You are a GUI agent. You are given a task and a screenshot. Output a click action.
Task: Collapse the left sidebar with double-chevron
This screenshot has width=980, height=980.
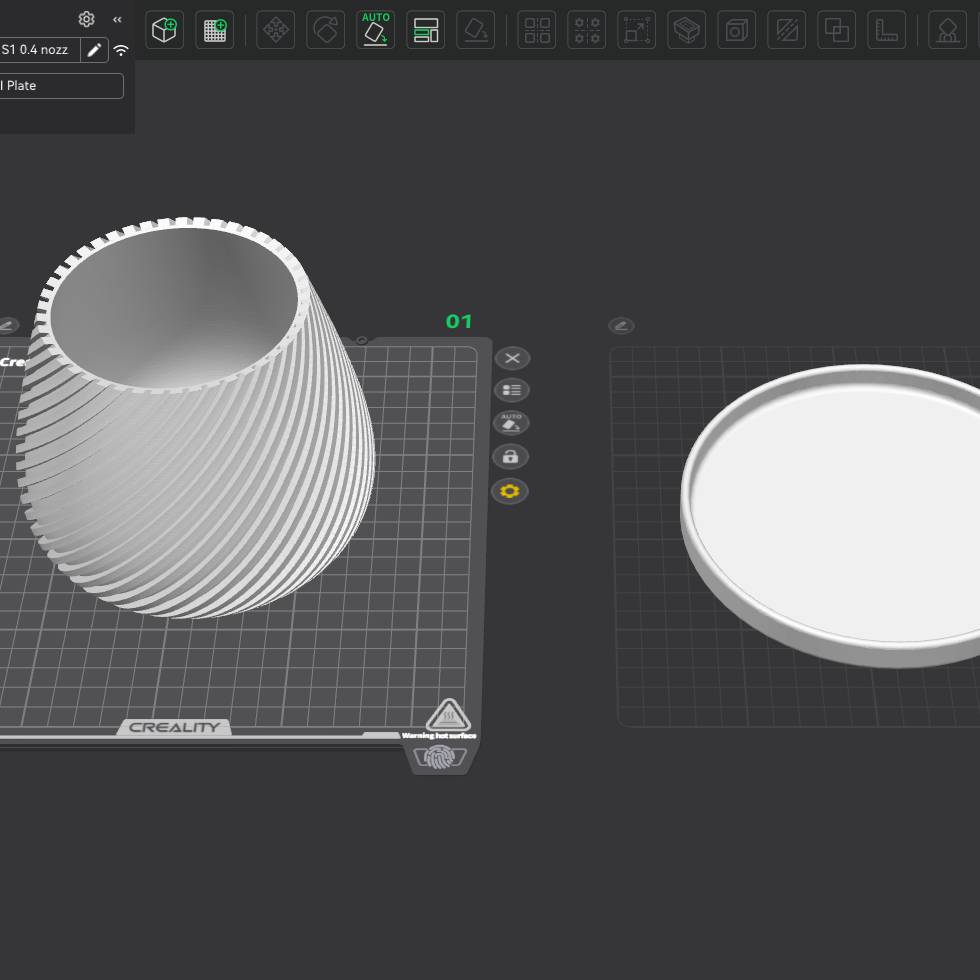point(117,19)
